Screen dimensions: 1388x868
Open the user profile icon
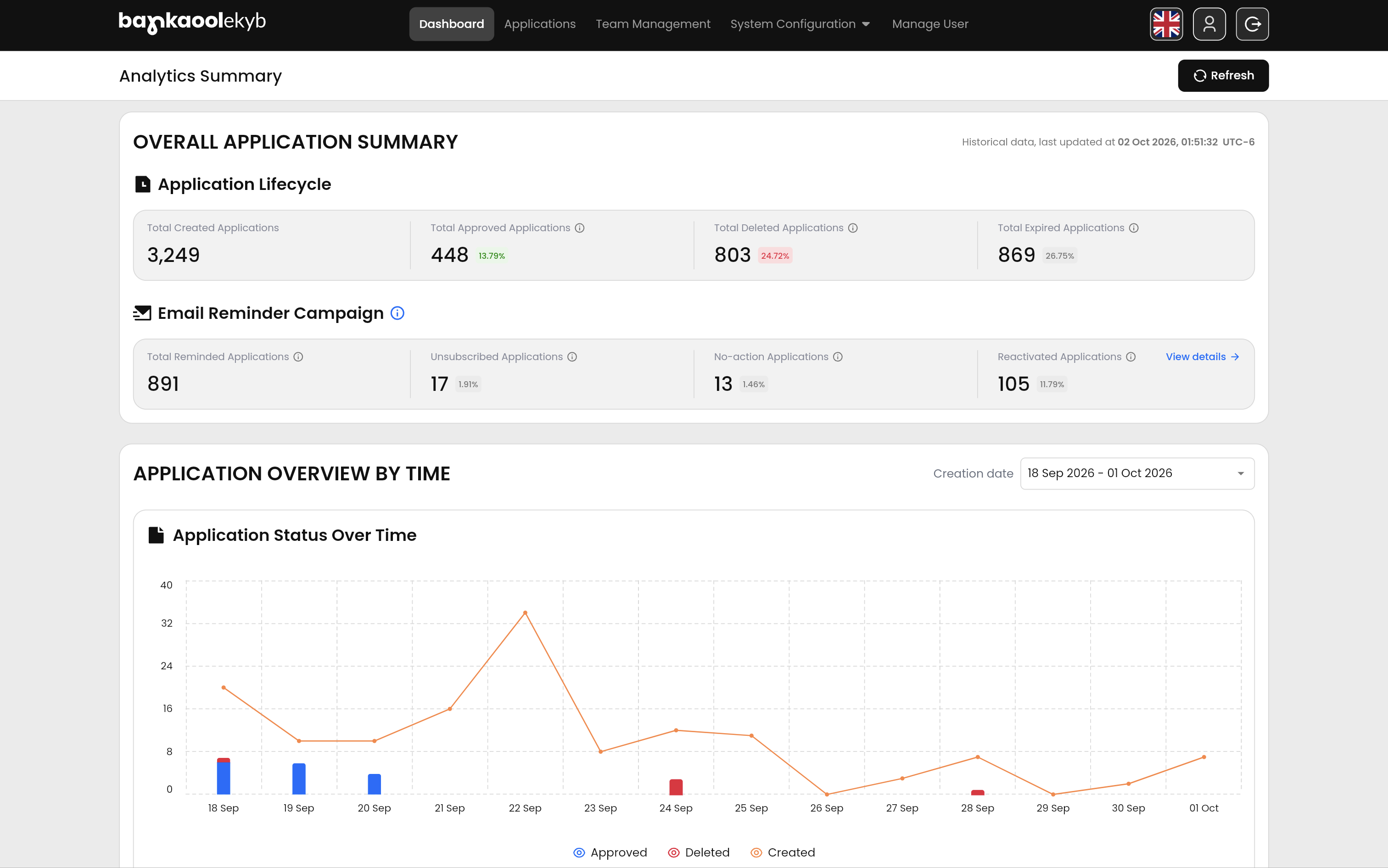click(1209, 24)
